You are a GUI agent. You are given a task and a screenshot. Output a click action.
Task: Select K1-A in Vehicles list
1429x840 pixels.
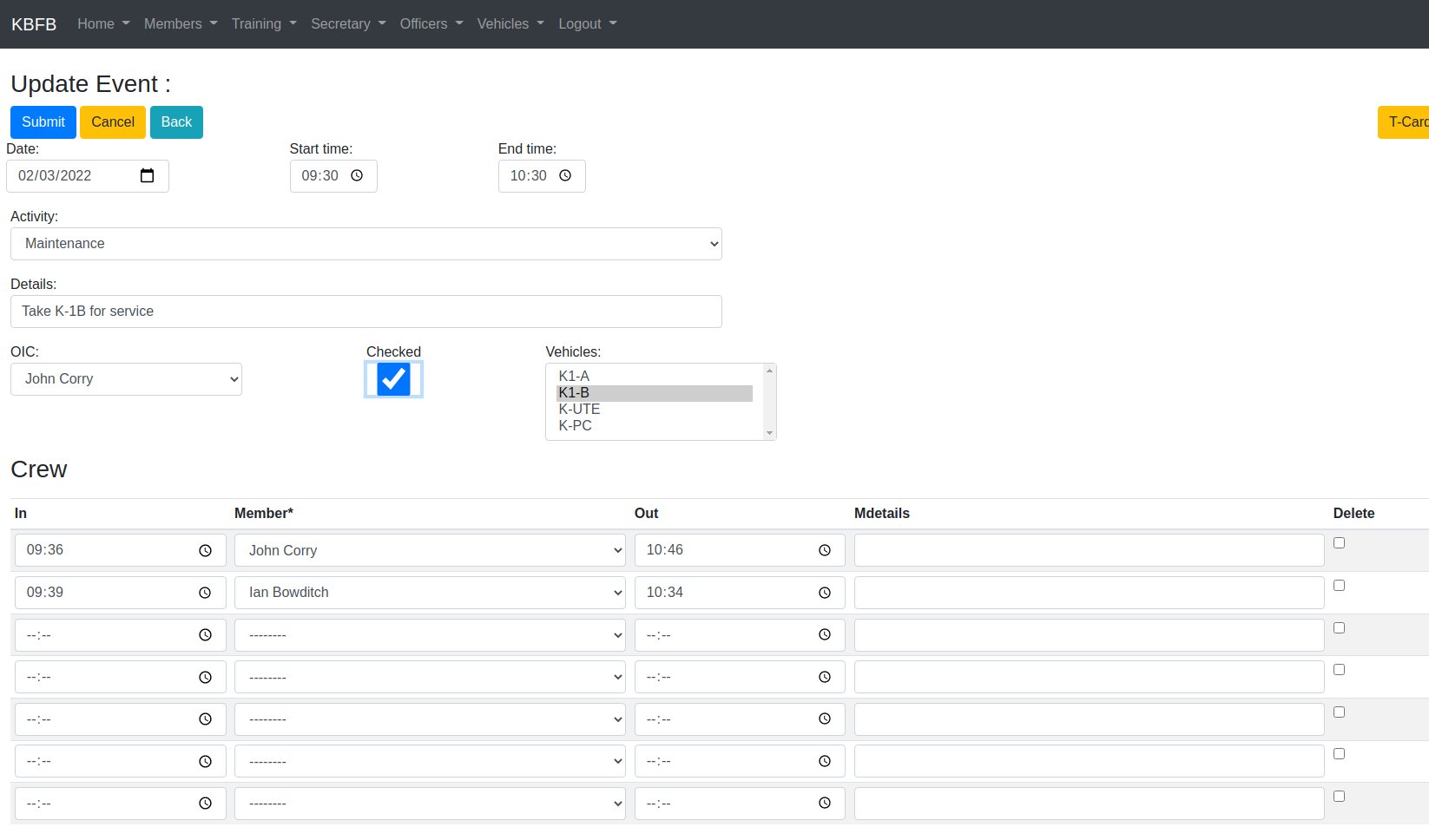655,377
